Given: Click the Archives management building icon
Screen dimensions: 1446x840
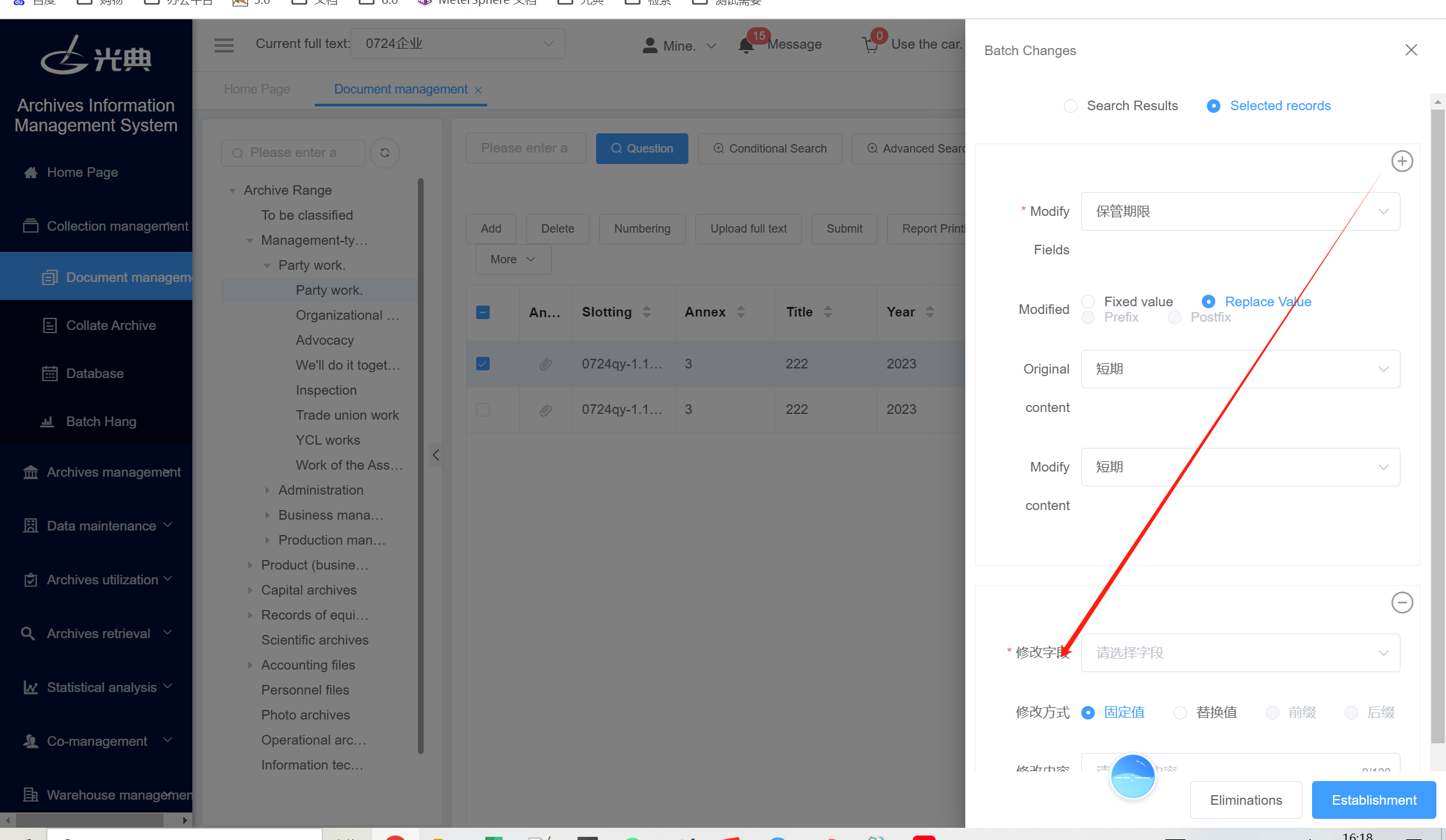Looking at the screenshot, I should point(30,472).
